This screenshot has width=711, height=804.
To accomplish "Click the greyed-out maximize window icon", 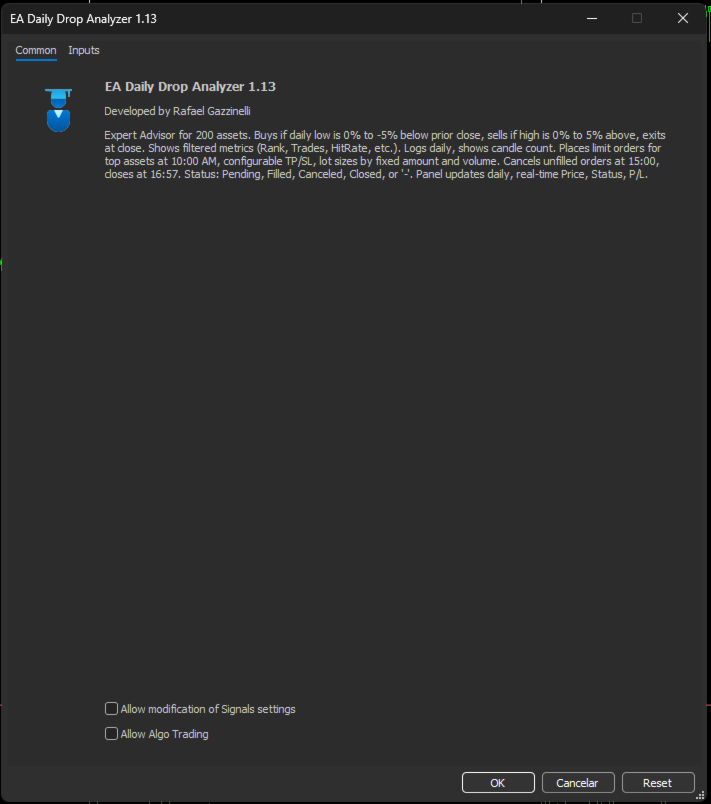I will tap(637, 18).
